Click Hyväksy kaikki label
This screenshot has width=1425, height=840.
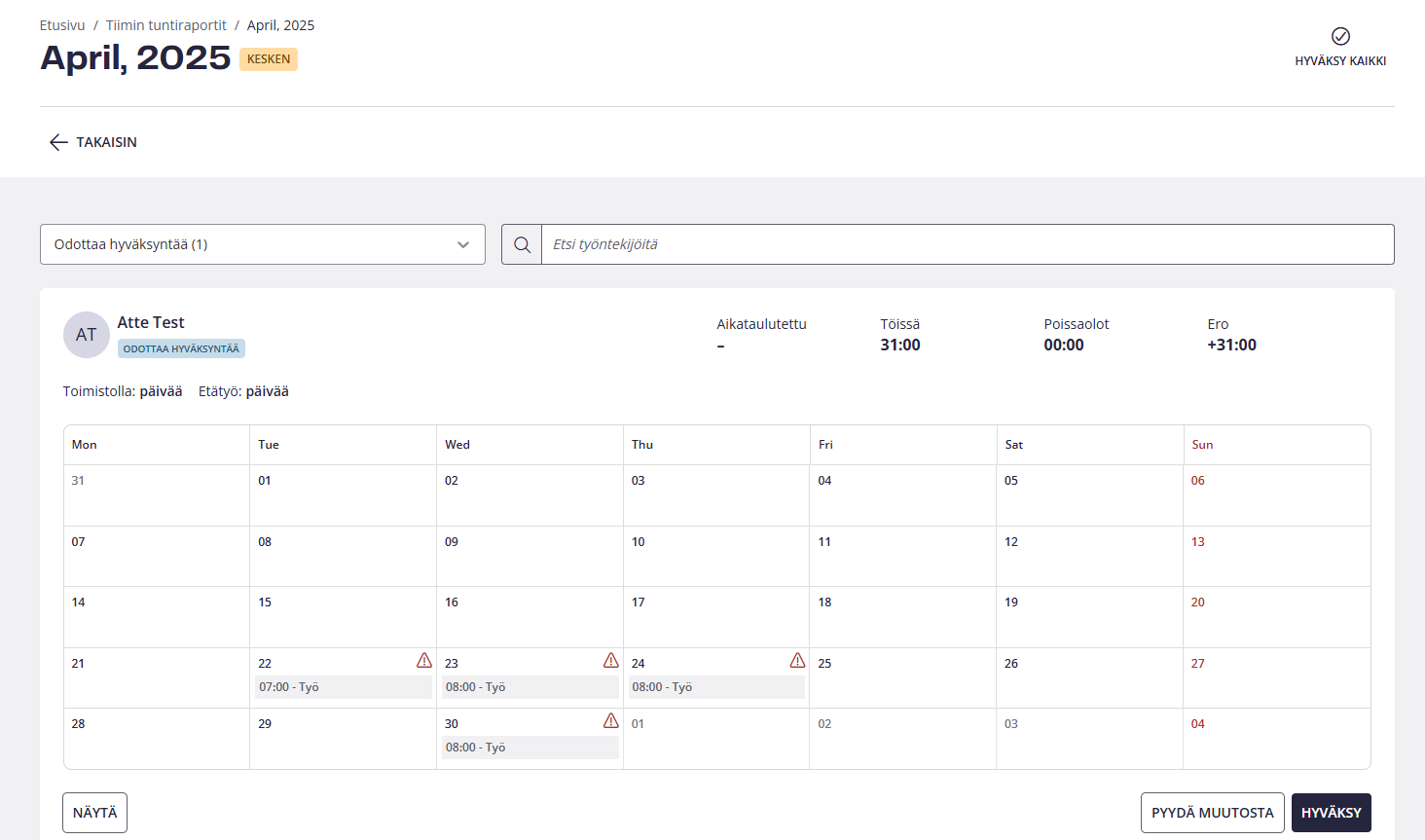pyautogui.click(x=1340, y=60)
